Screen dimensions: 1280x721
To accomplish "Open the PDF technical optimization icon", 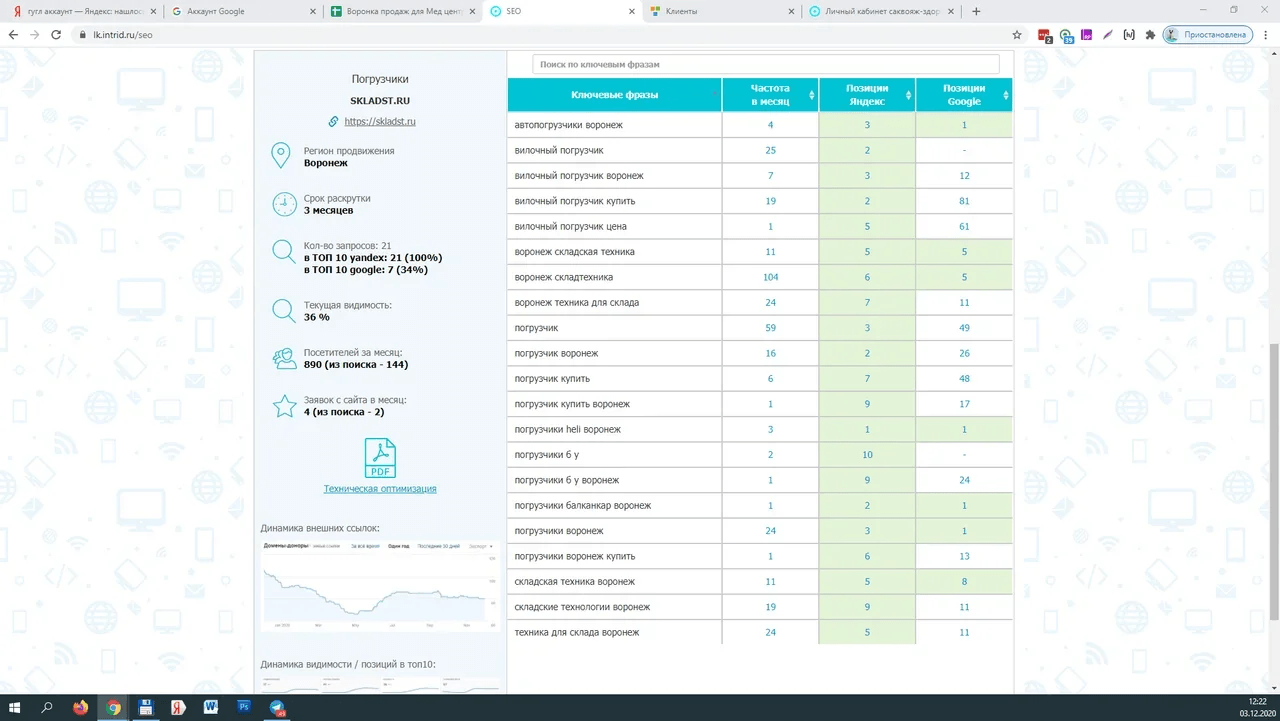I will pos(380,458).
